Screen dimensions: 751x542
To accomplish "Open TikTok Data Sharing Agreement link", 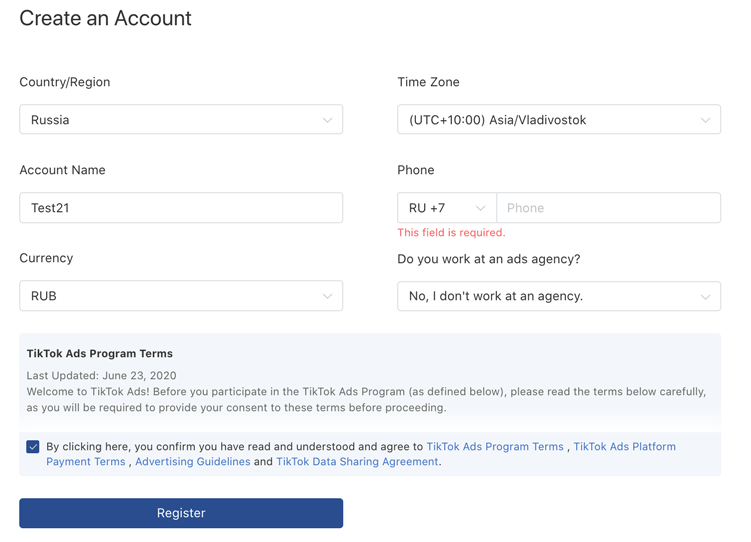I will [357, 462].
